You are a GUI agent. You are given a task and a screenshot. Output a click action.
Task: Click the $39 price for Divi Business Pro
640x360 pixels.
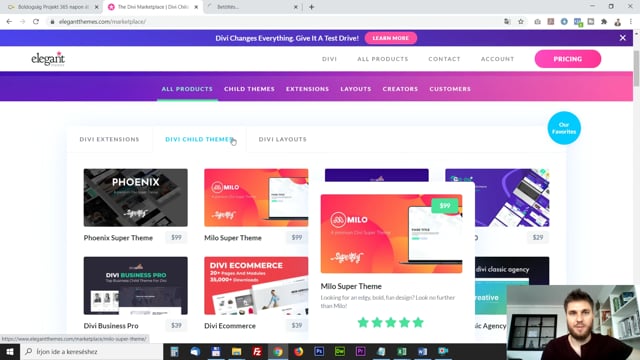176,325
